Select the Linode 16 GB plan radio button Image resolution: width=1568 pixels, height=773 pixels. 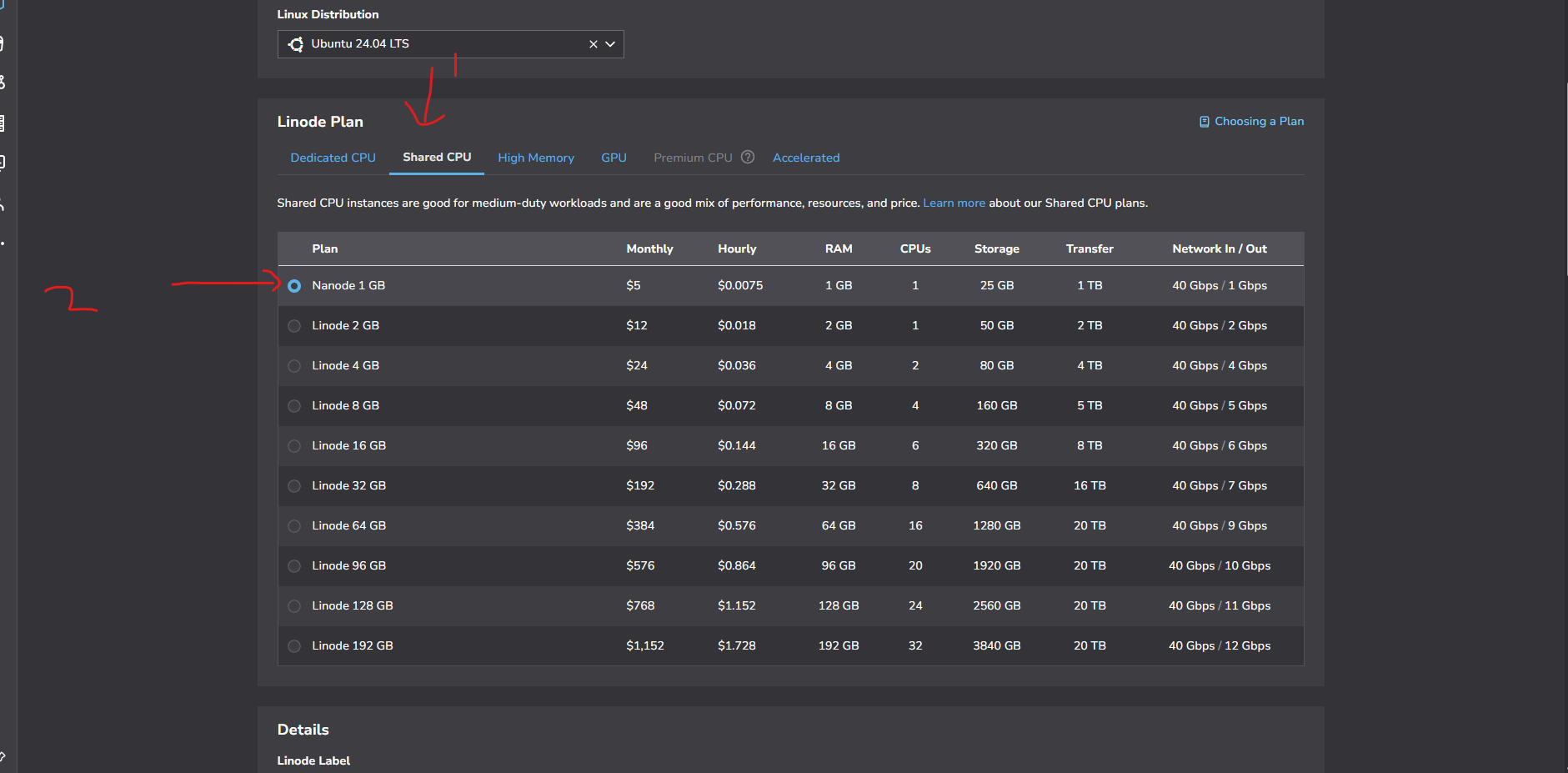pos(294,446)
